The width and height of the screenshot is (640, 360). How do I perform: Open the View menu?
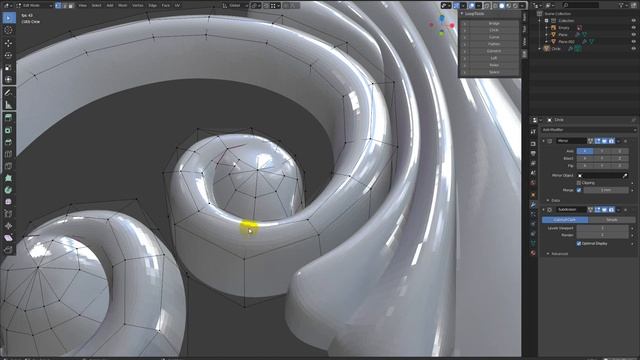point(82,5)
